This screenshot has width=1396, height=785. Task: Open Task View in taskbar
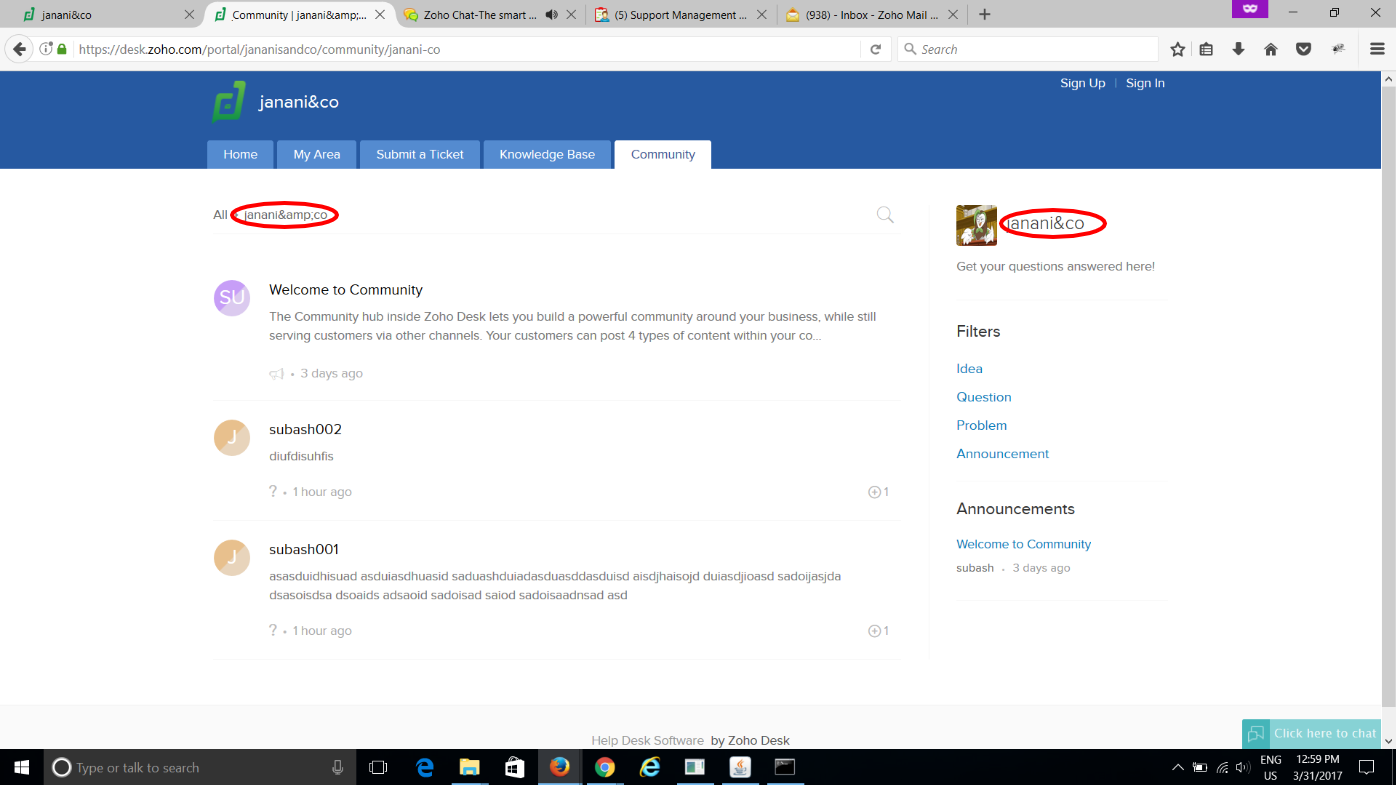point(378,767)
